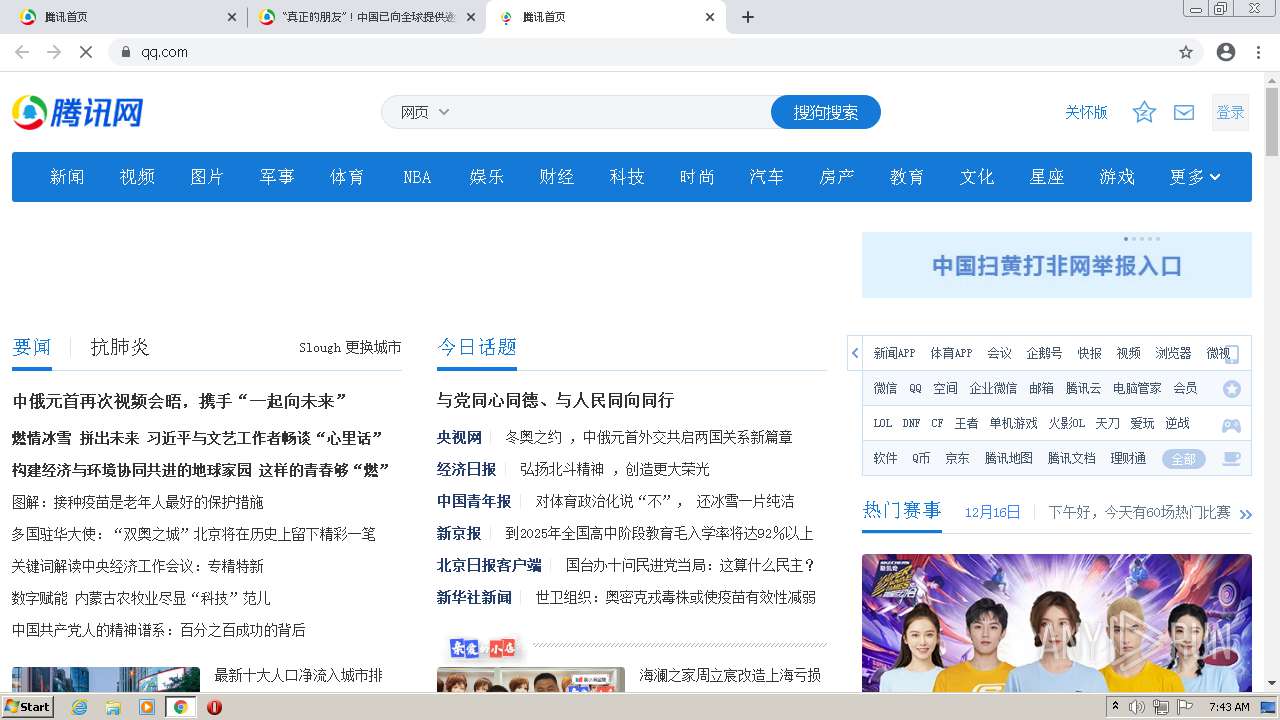Click the previous arrow of services panel
The width and height of the screenshot is (1280, 720).
click(855, 353)
